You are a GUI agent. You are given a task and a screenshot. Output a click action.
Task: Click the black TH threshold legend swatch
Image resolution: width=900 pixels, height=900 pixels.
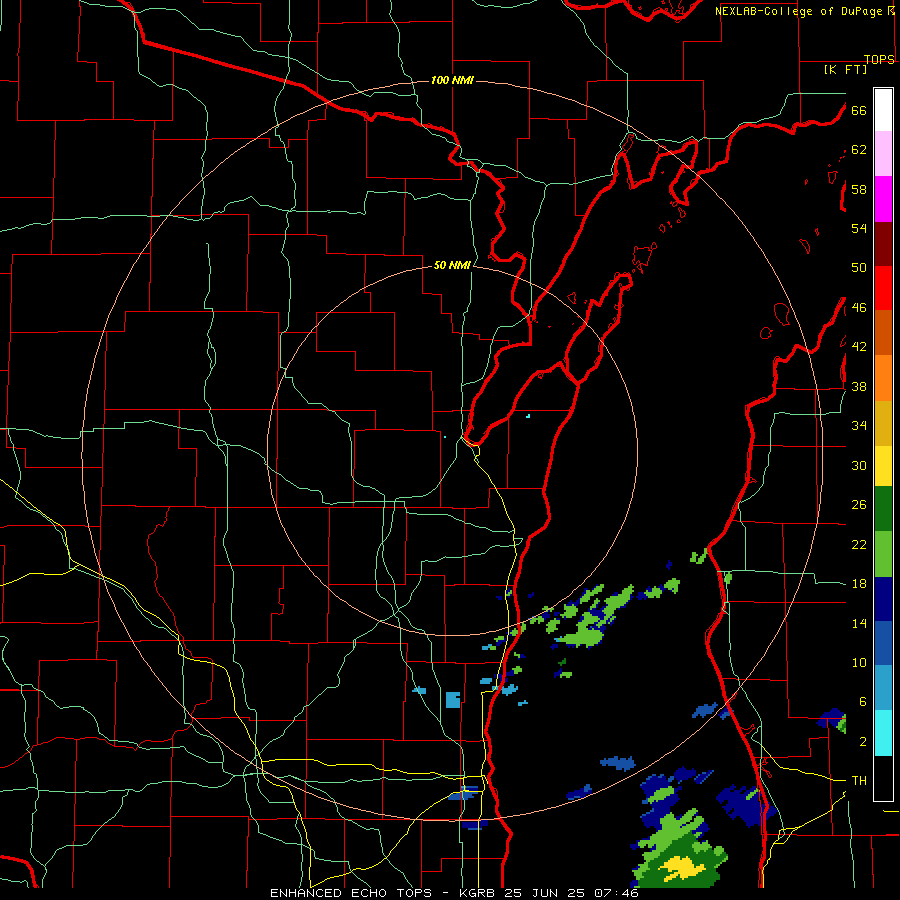(883, 778)
